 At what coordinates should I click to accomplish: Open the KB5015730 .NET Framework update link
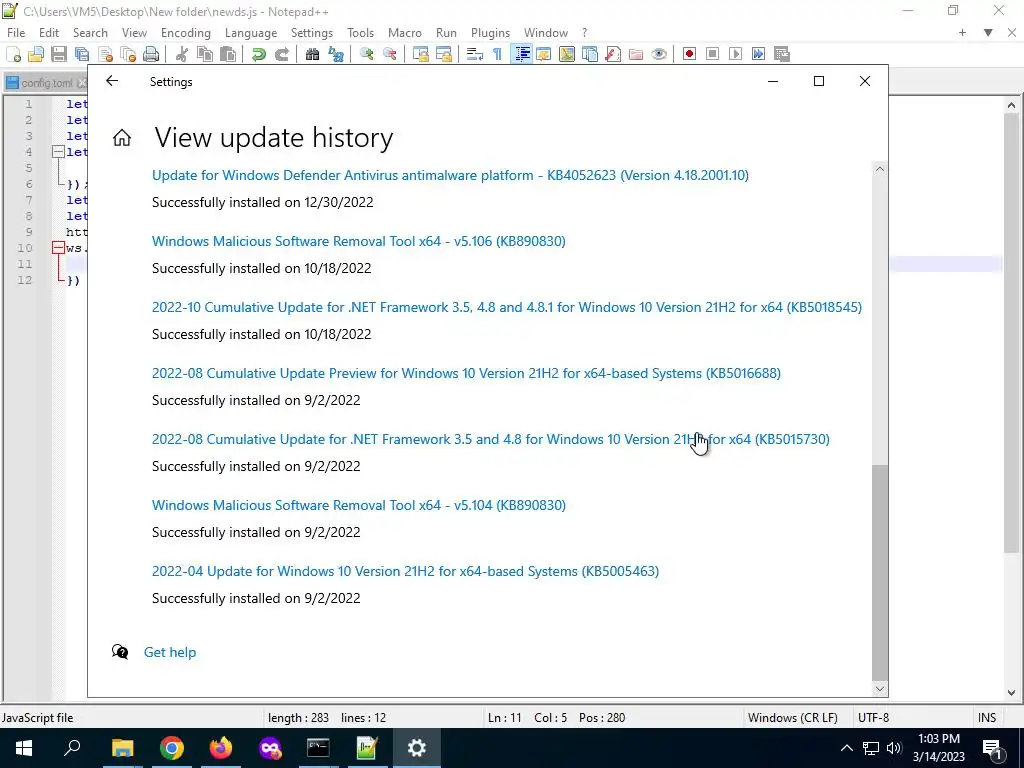pos(490,439)
